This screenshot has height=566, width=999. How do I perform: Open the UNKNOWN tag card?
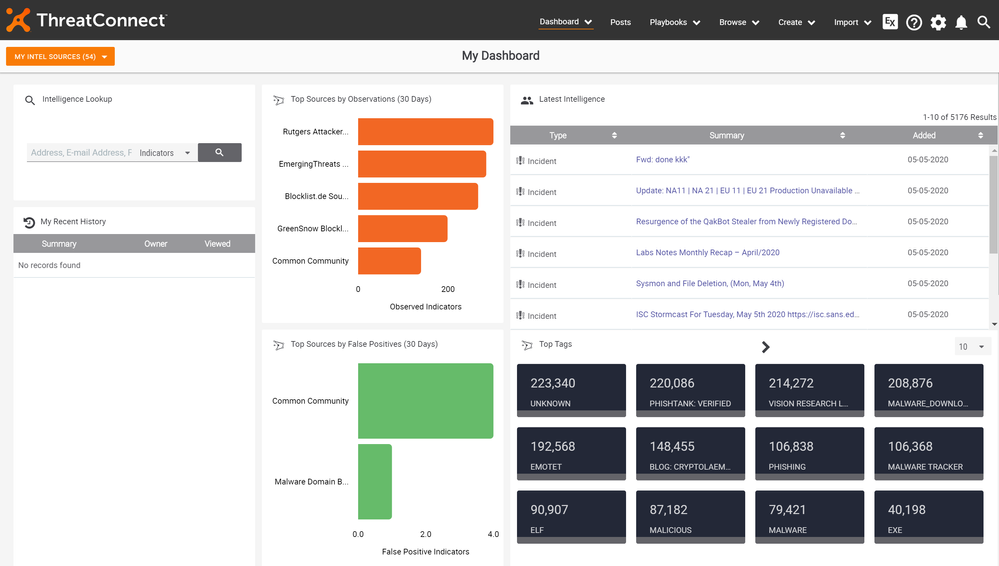point(571,390)
